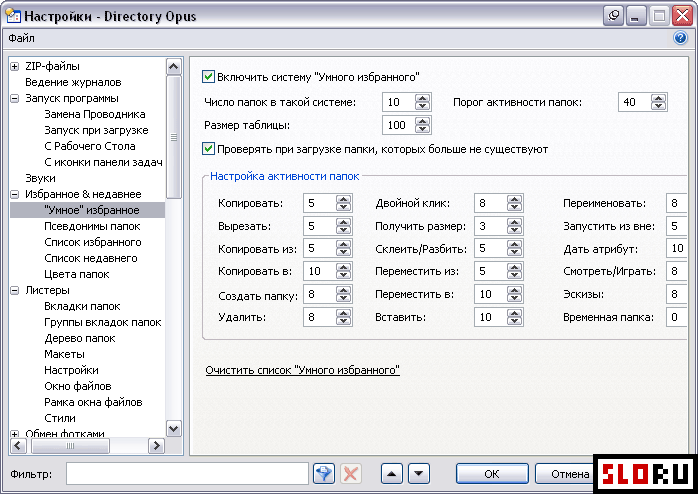Select Окно файлов tree item
Screen dimensions: 698x494
coord(77,387)
